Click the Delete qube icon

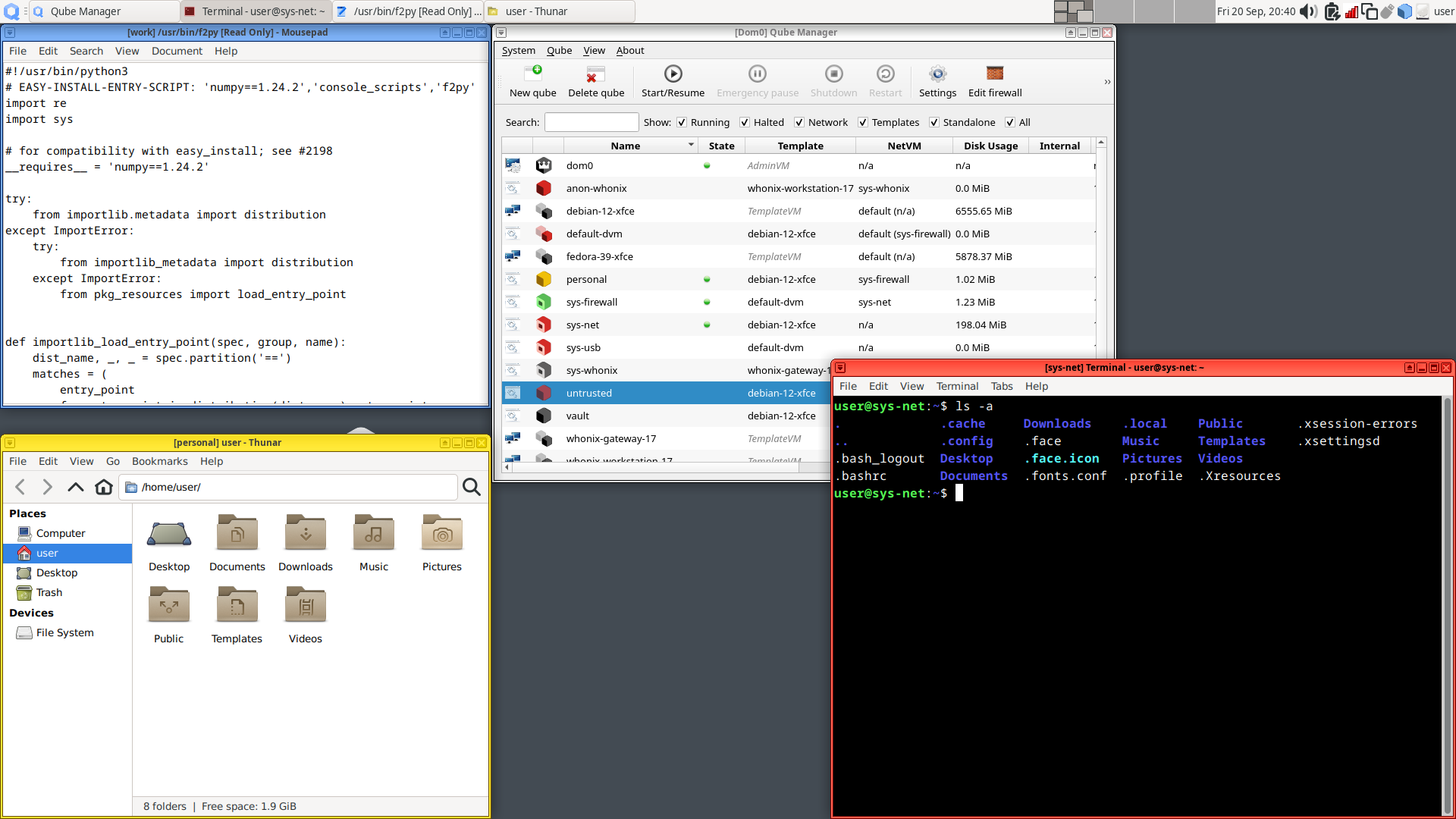596,74
